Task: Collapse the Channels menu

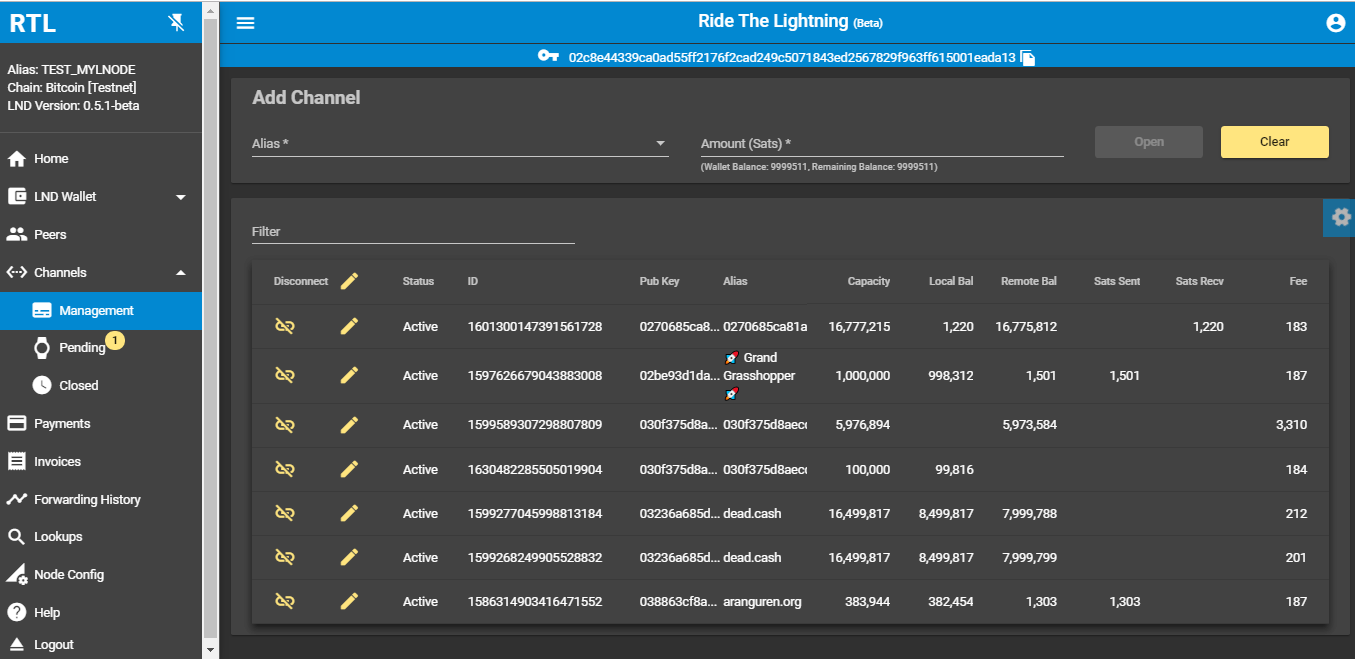Action: pyautogui.click(x=101, y=272)
